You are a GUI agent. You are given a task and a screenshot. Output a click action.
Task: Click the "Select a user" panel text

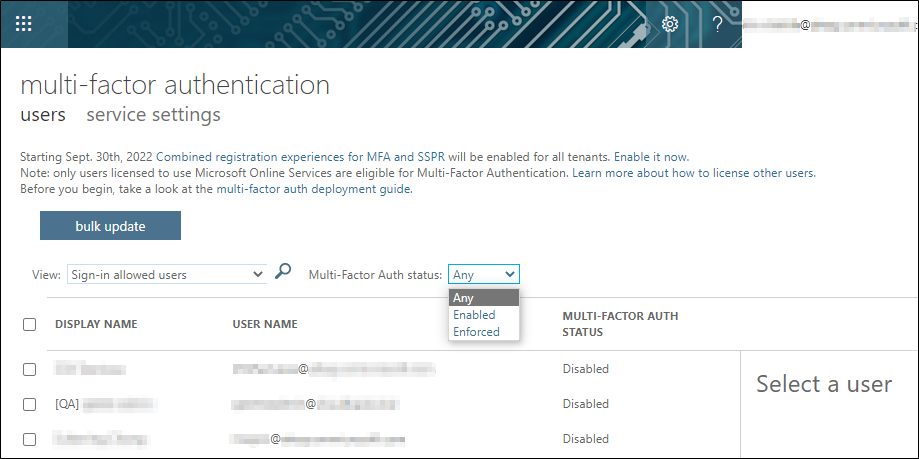tap(824, 384)
